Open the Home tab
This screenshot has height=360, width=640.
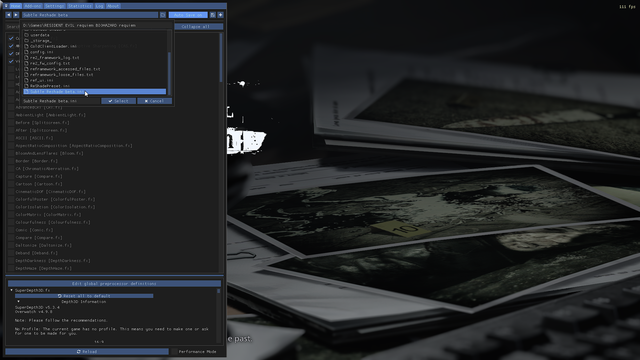click(16, 6)
